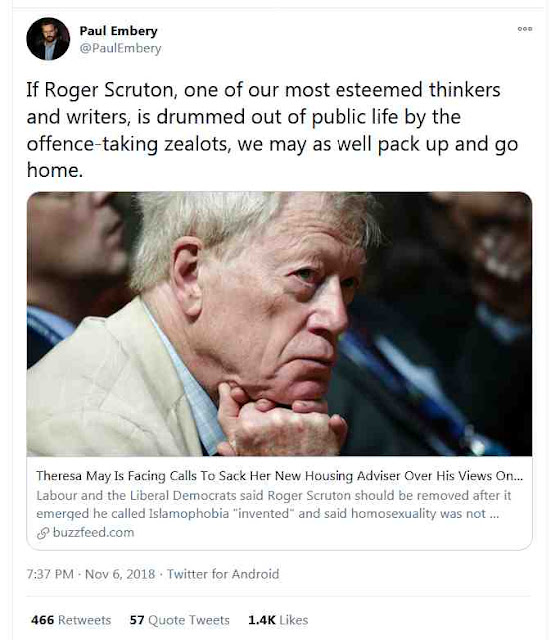Click the 57 quote count number
Viewport: 551px width, 640px height.
tap(137, 620)
